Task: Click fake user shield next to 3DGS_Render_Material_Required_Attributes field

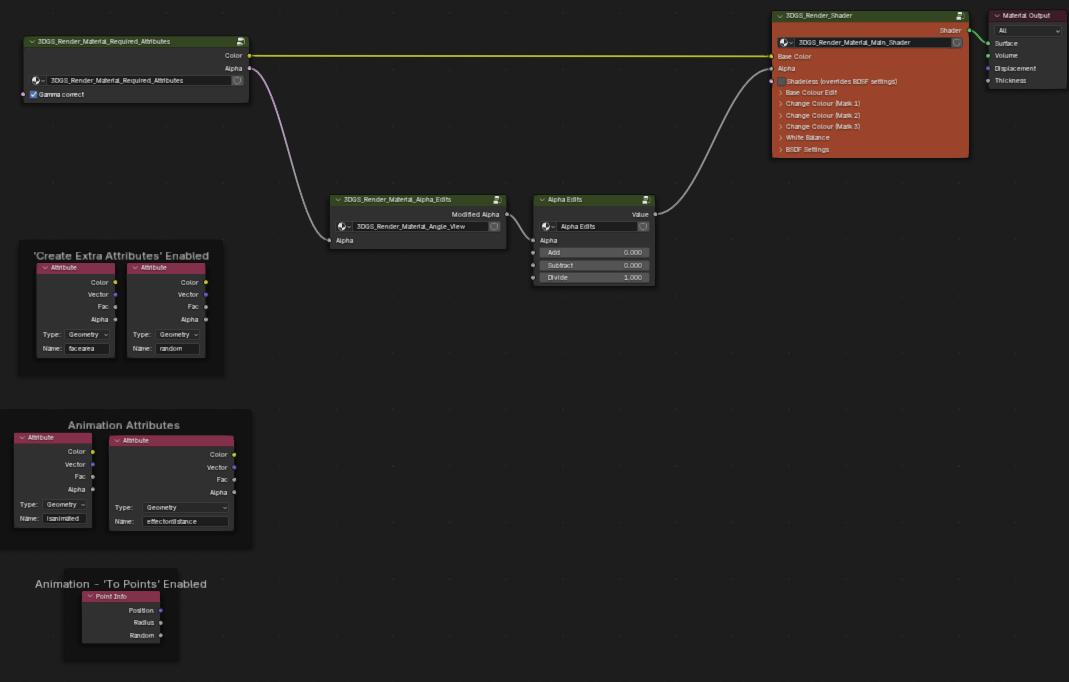Action: [237, 80]
